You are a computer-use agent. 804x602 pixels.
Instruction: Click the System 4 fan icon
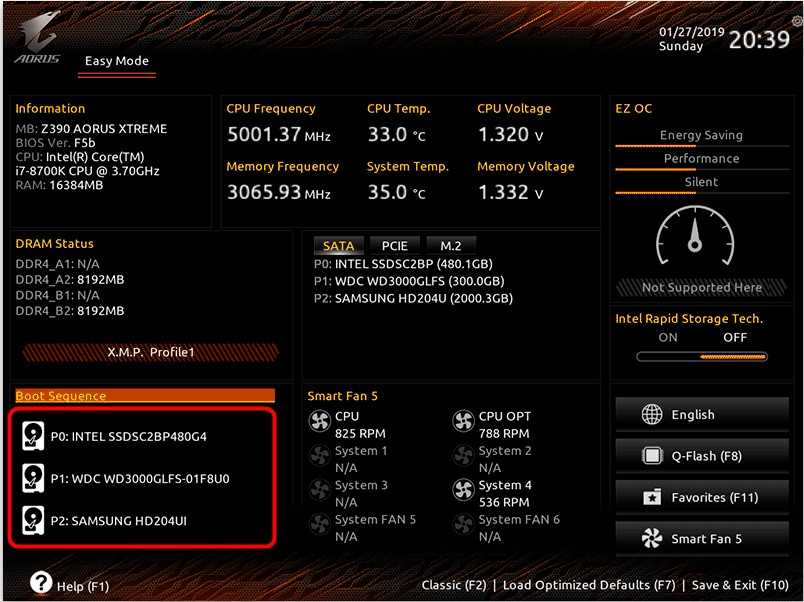tap(463, 490)
